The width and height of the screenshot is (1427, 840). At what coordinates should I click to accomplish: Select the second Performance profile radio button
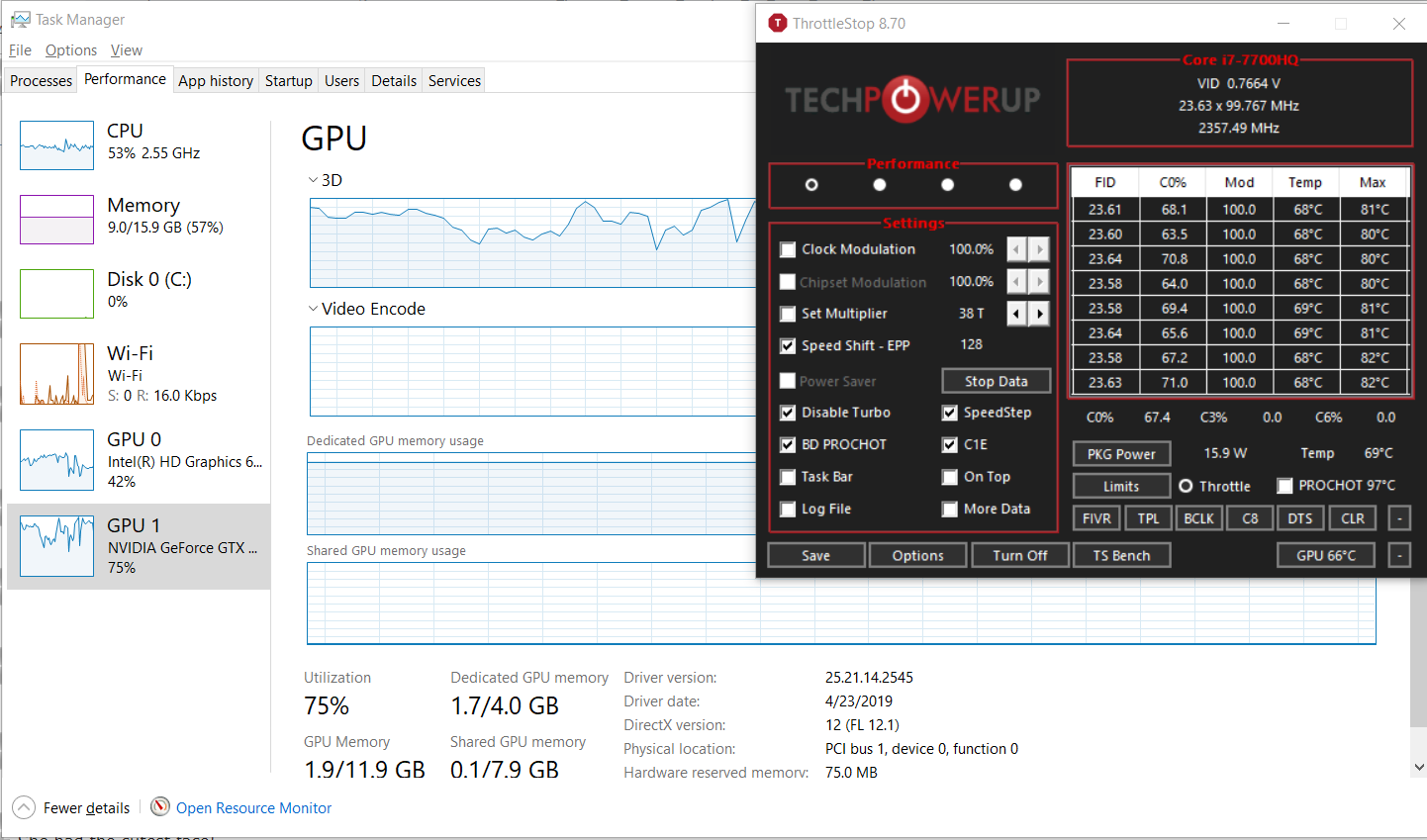[880, 185]
